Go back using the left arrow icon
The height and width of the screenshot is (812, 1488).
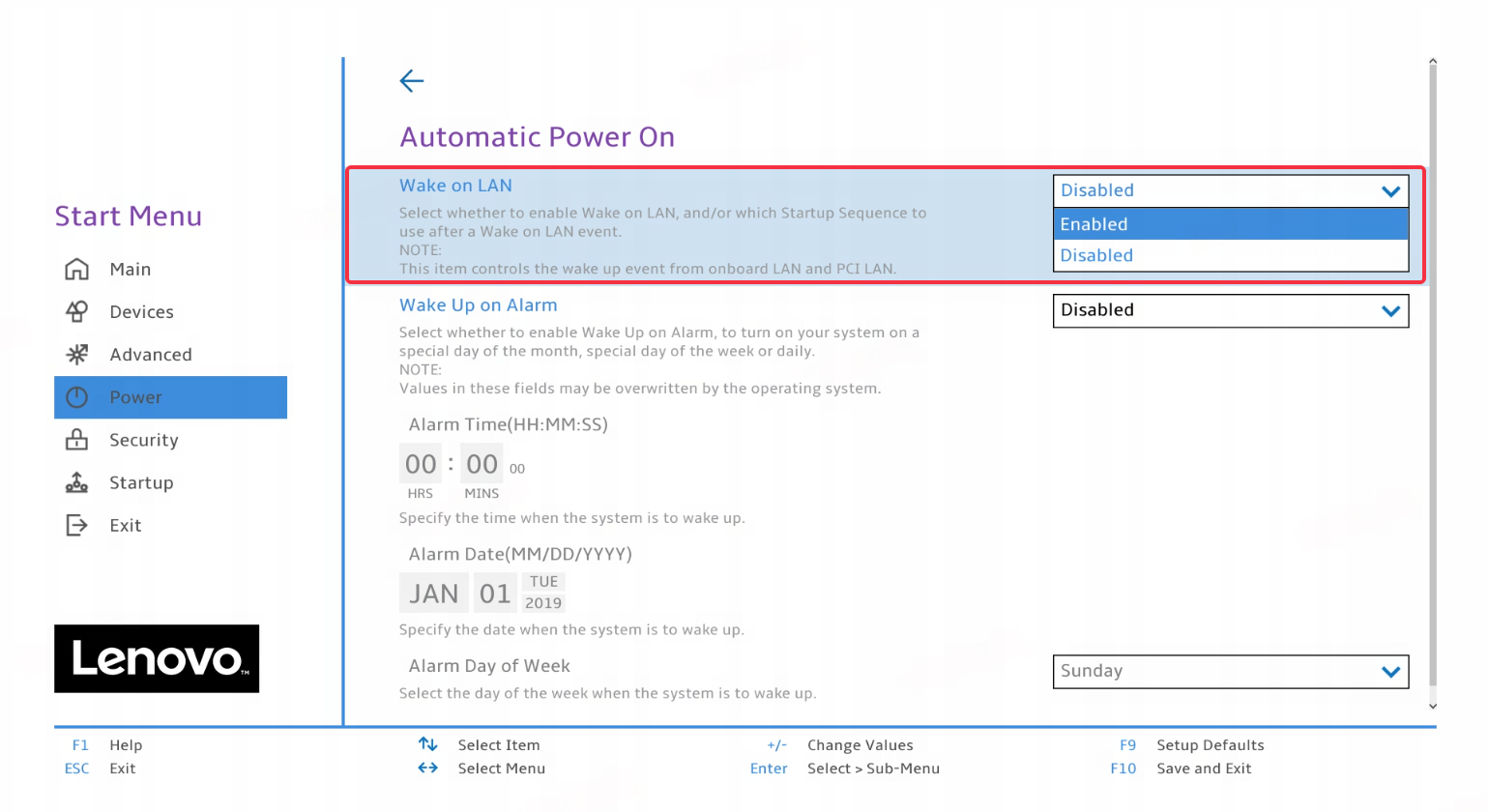412,81
